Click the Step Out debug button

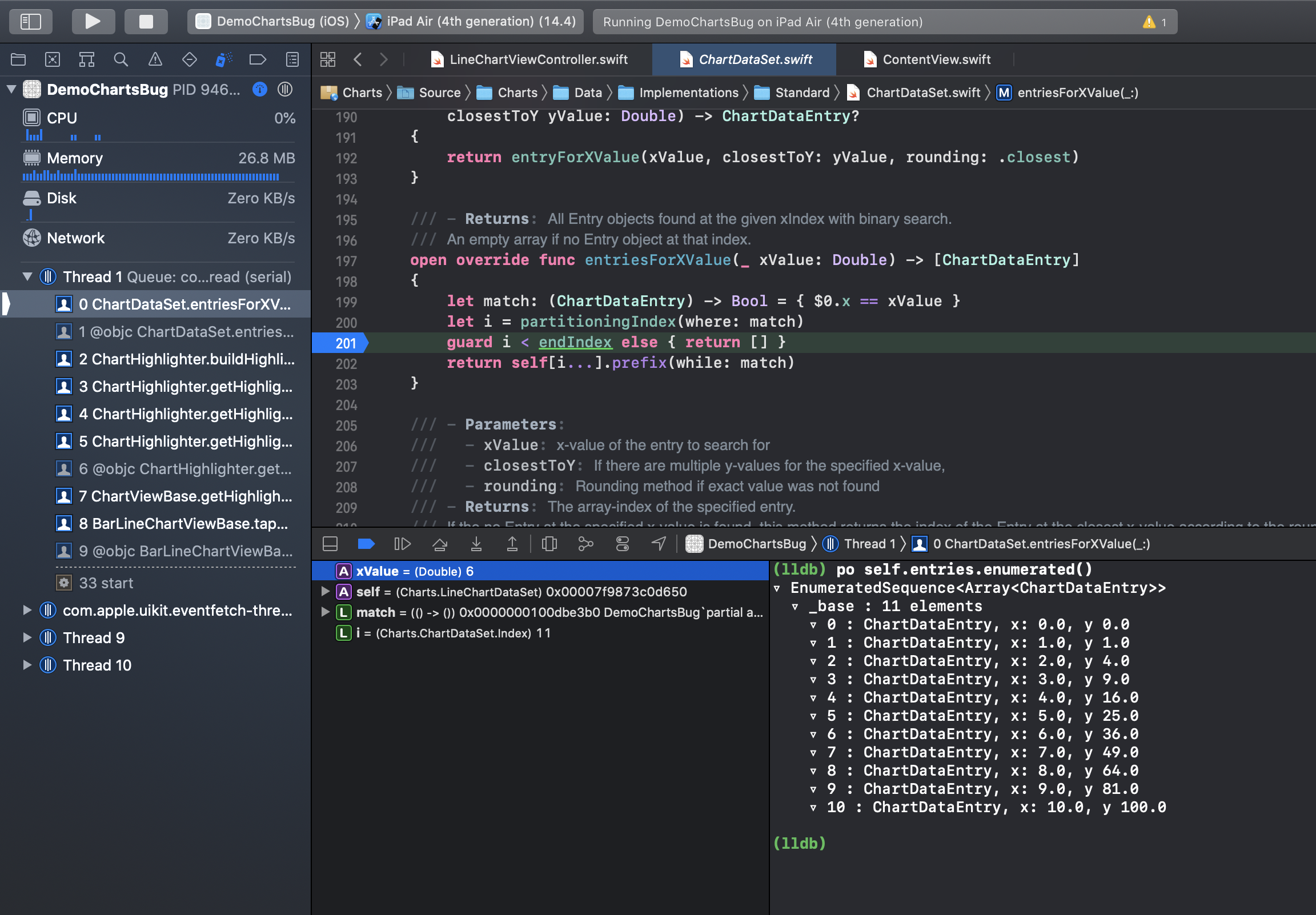point(512,544)
